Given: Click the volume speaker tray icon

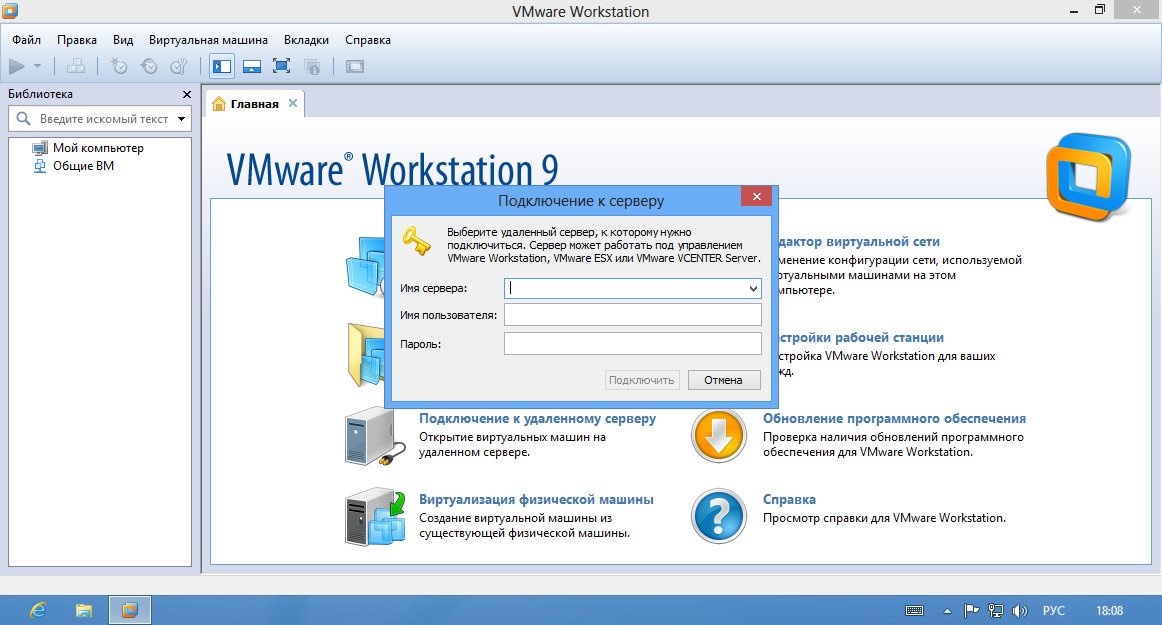Looking at the screenshot, I should 1020,611.
